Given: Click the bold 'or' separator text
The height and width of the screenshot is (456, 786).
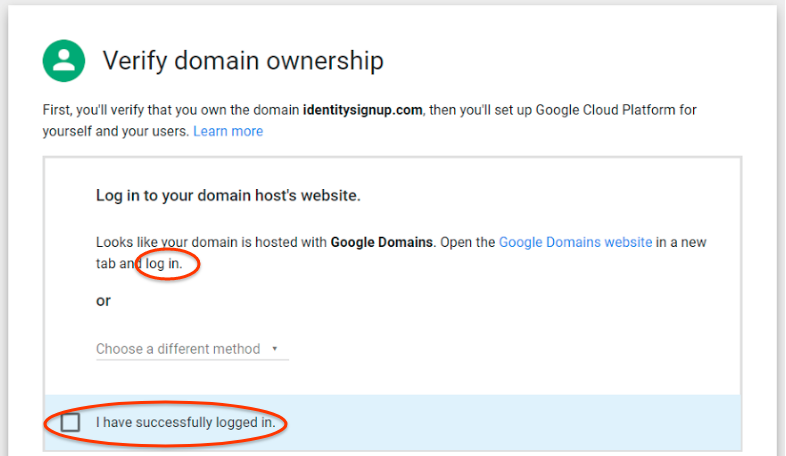Looking at the screenshot, I should [103, 301].
